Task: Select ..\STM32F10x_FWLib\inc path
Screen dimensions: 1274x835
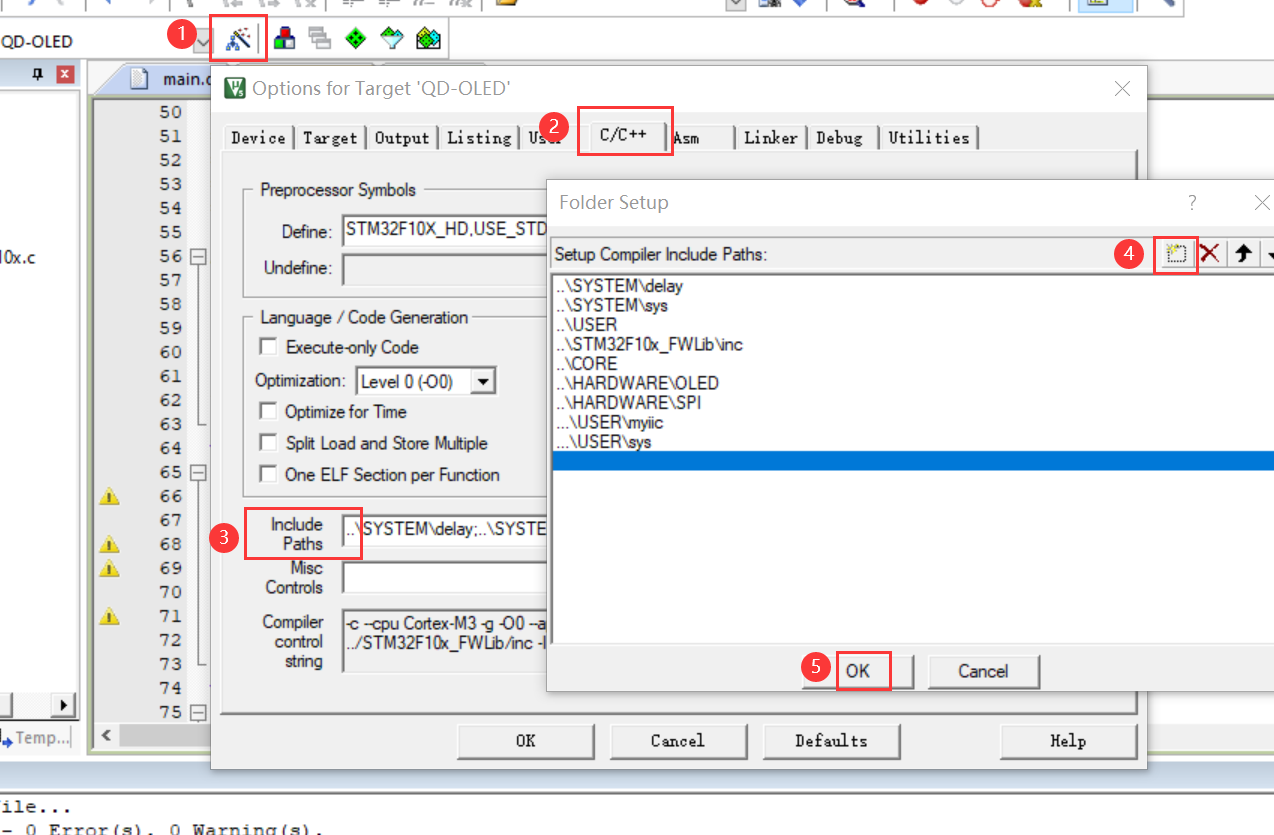Action: pyautogui.click(x=649, y=344)
